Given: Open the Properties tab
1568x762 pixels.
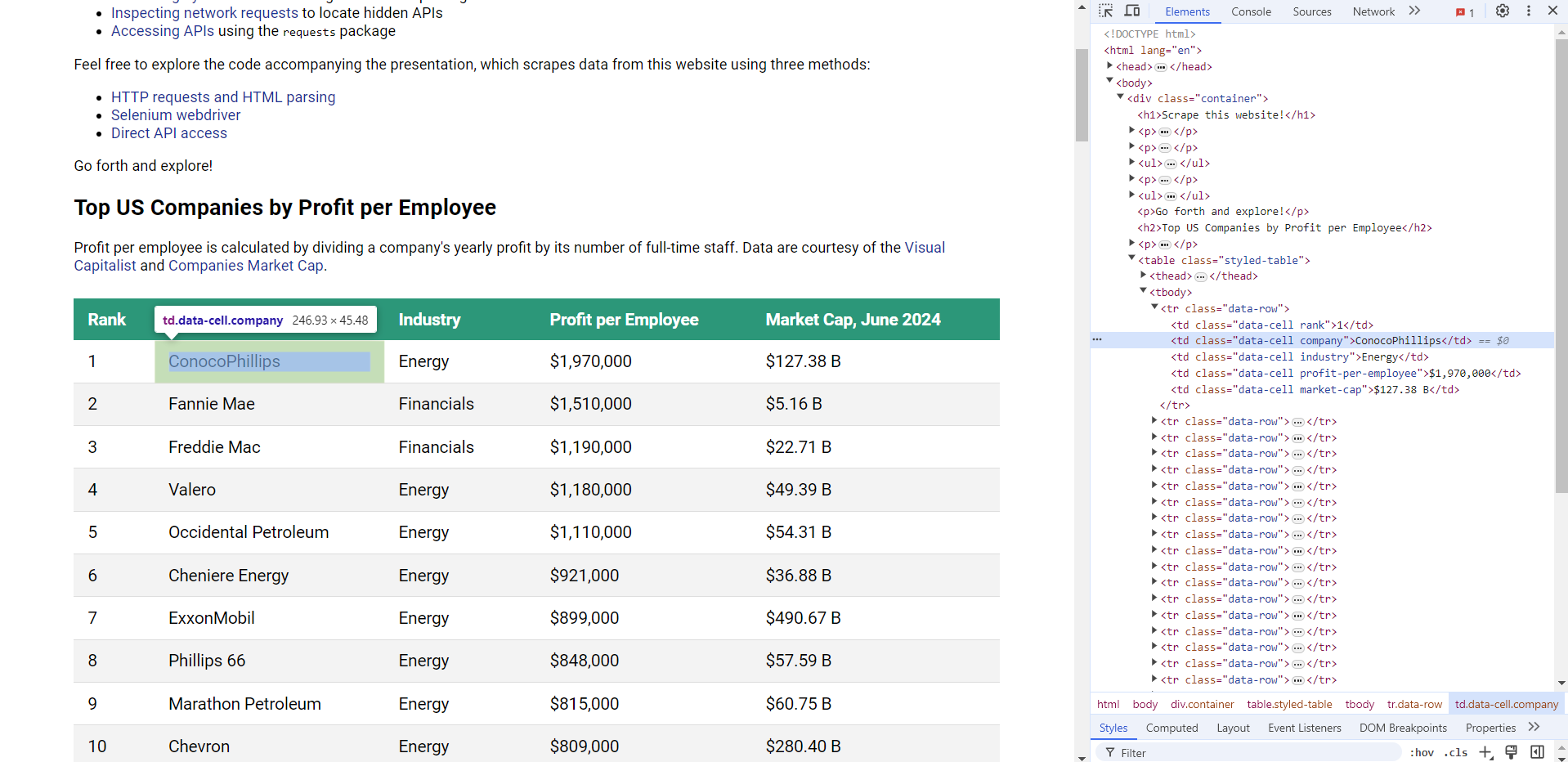Looking at the screenshot, I should click(1490, 728).
